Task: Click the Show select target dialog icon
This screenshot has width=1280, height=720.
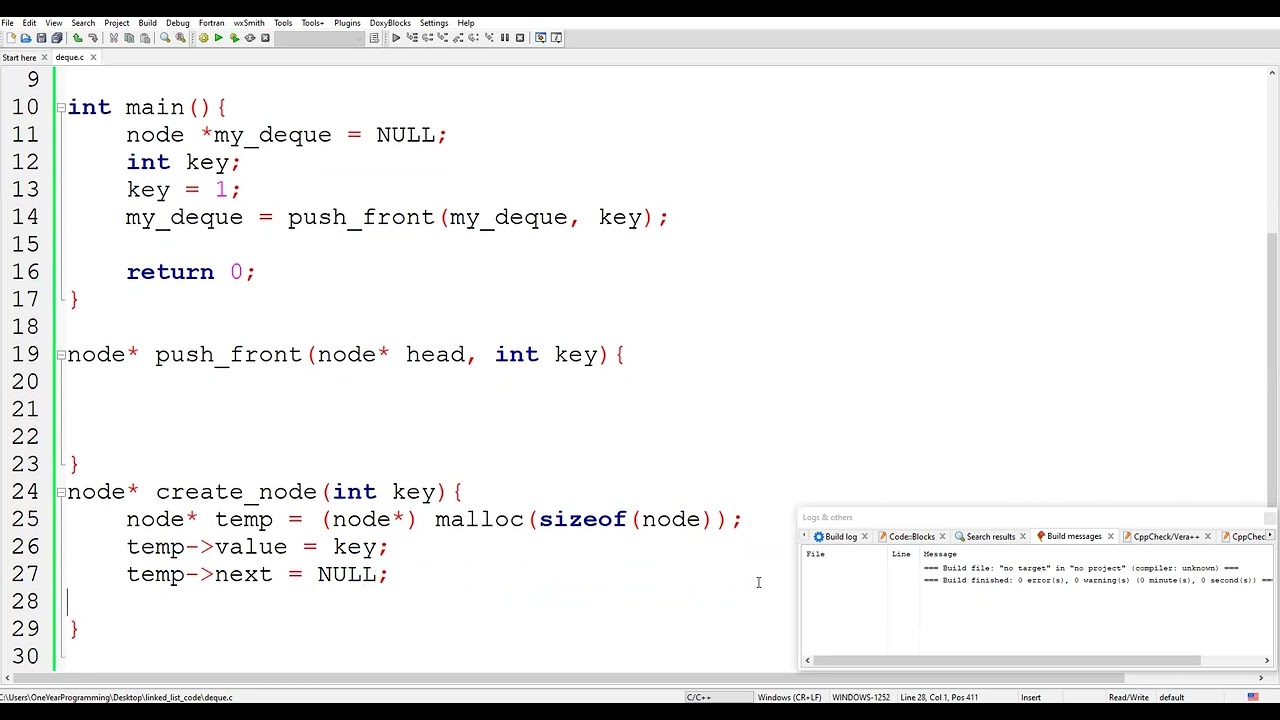Action: coord(374,38)
